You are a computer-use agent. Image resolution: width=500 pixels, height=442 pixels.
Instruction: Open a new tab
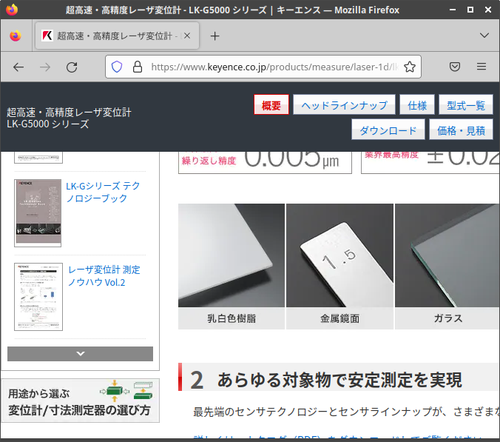(x=215, y=36)
